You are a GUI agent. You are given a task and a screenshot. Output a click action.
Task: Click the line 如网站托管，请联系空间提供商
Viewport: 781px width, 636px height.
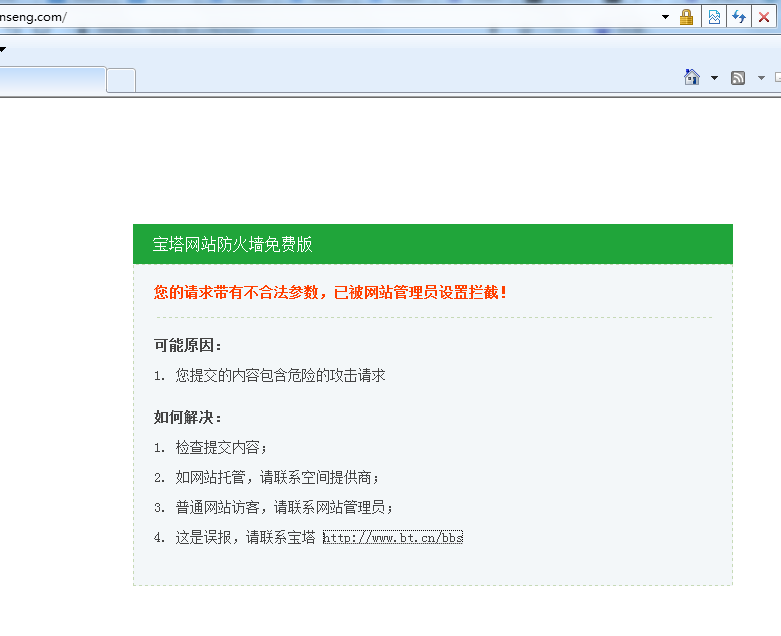[x=277, y=477]
